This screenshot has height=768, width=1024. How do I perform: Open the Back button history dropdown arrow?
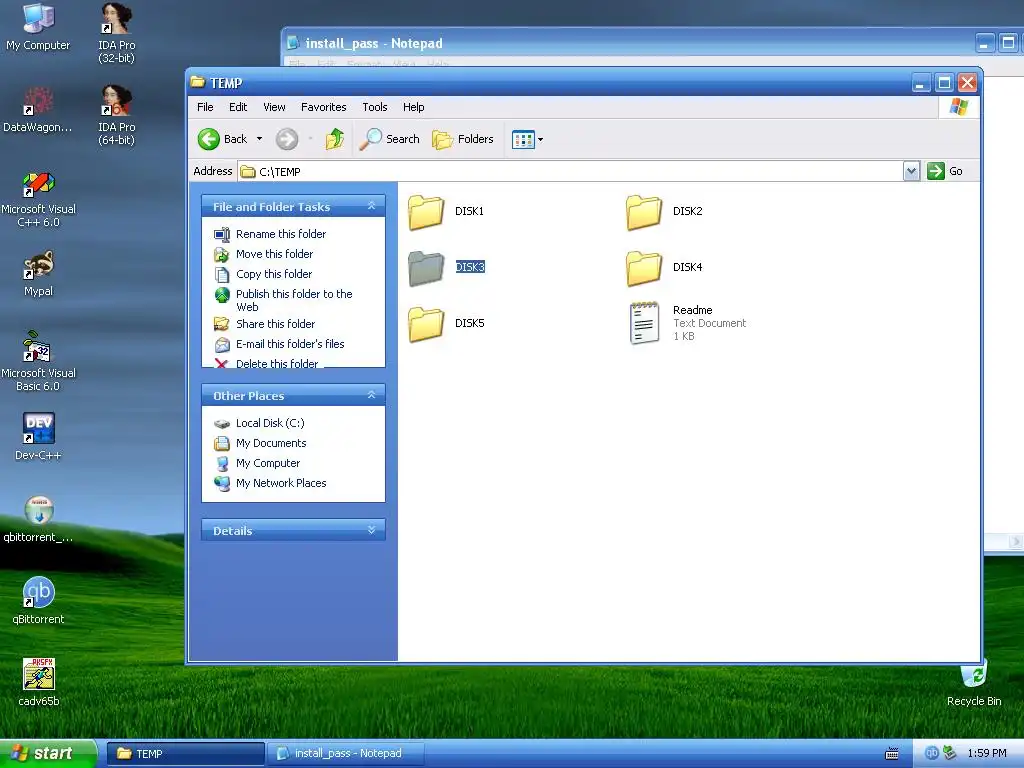(x=259, y=139)
